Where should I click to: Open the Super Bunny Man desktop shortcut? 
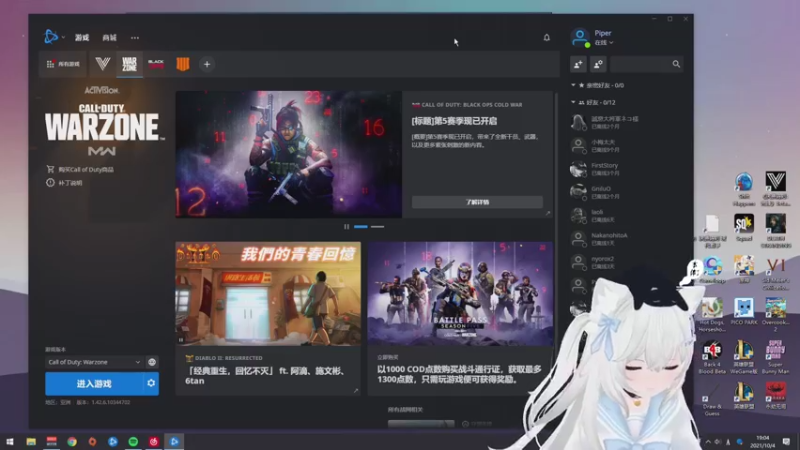point(776,357)
